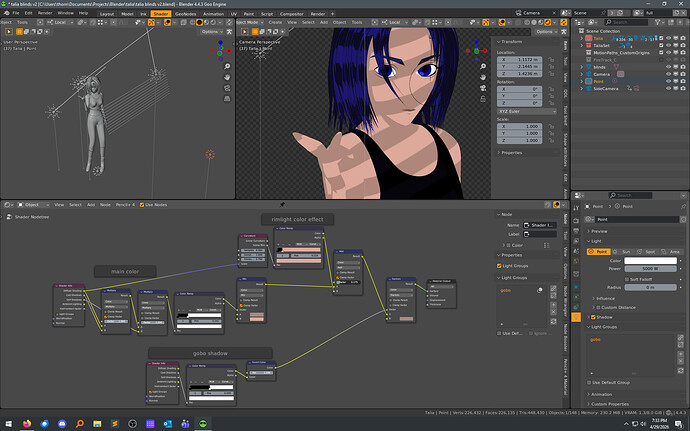Image resolution: width=690 pixels, height=431 pixels.
Task: Click the viewport gizmo in camera view
Action: tap(477, 51)
